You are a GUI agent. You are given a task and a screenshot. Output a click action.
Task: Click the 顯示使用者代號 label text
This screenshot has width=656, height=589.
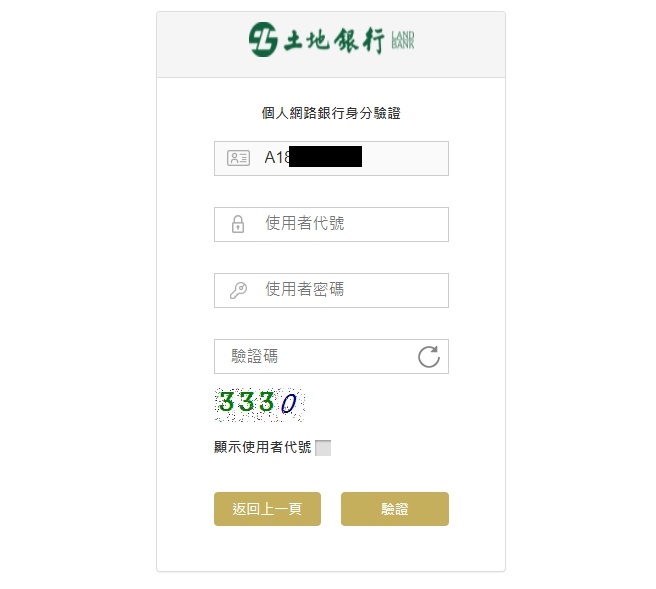pos(262,447)
